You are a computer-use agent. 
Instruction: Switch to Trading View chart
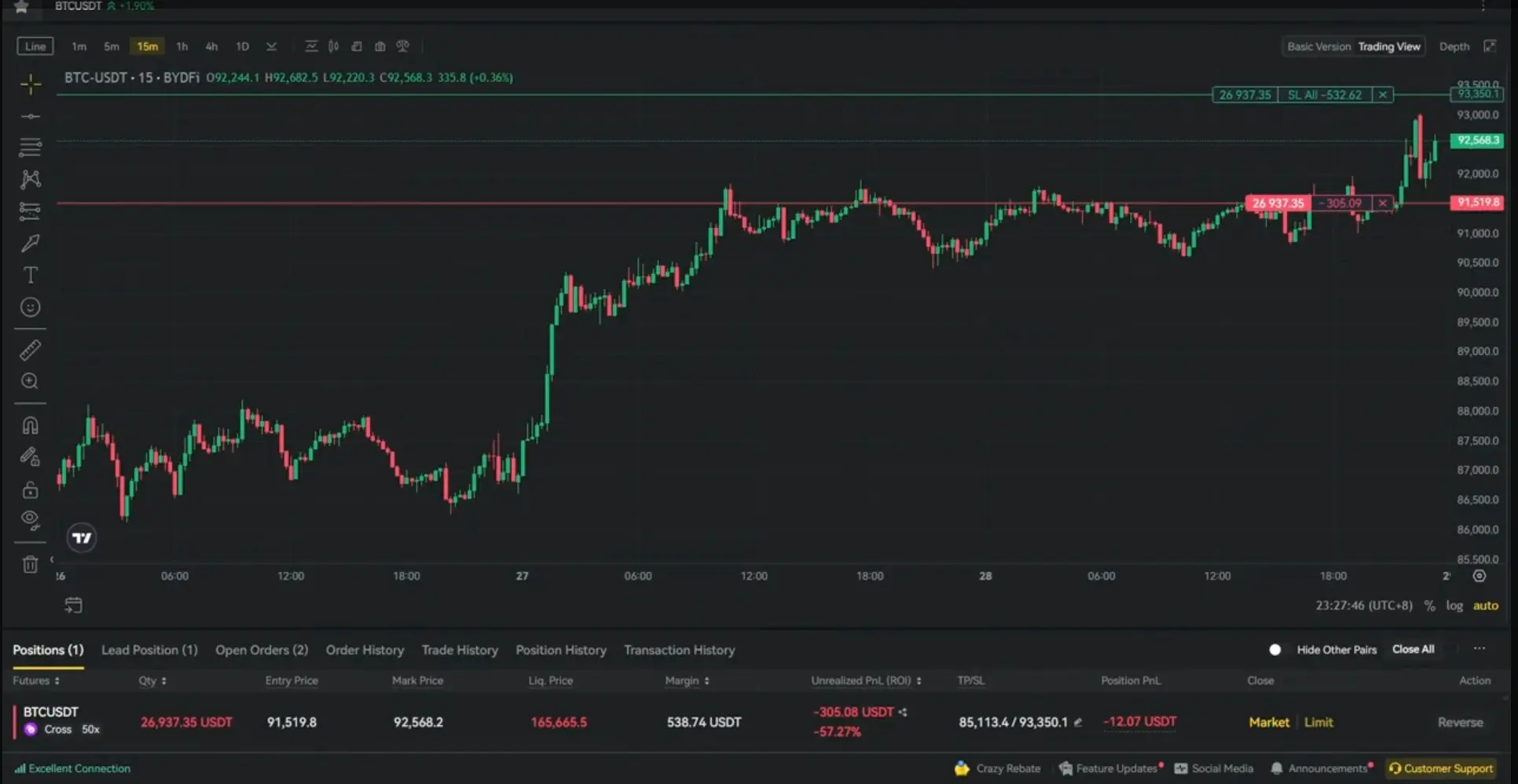tap(1389, 46)
